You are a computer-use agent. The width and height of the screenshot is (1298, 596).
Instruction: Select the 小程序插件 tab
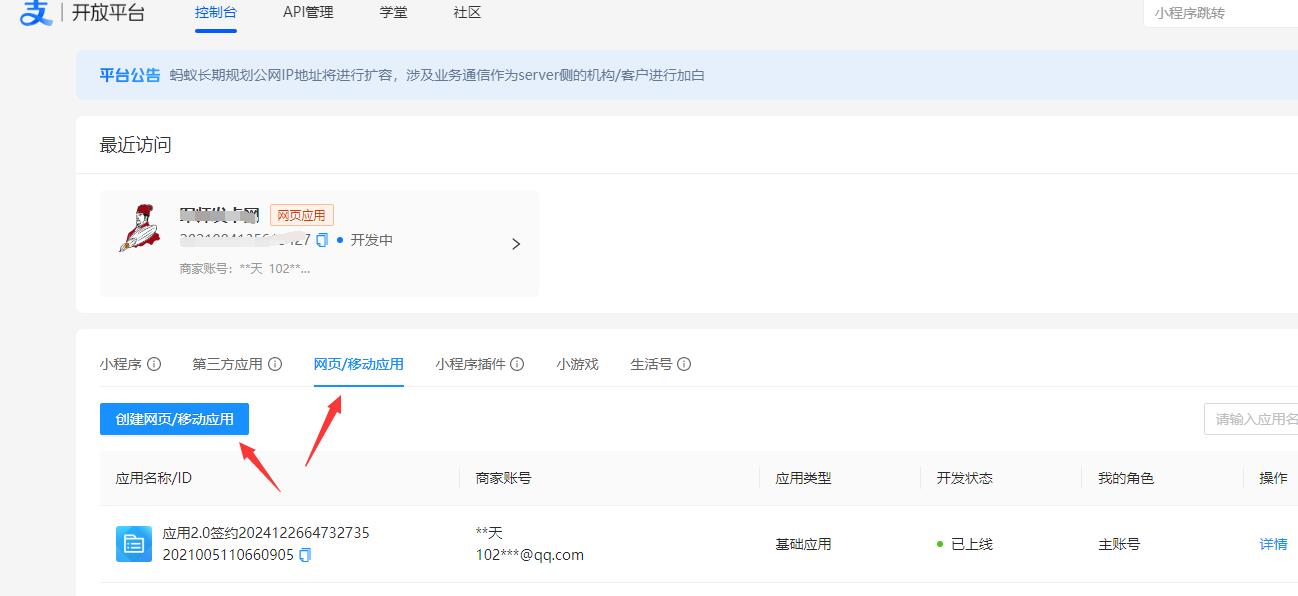point(471,364)
